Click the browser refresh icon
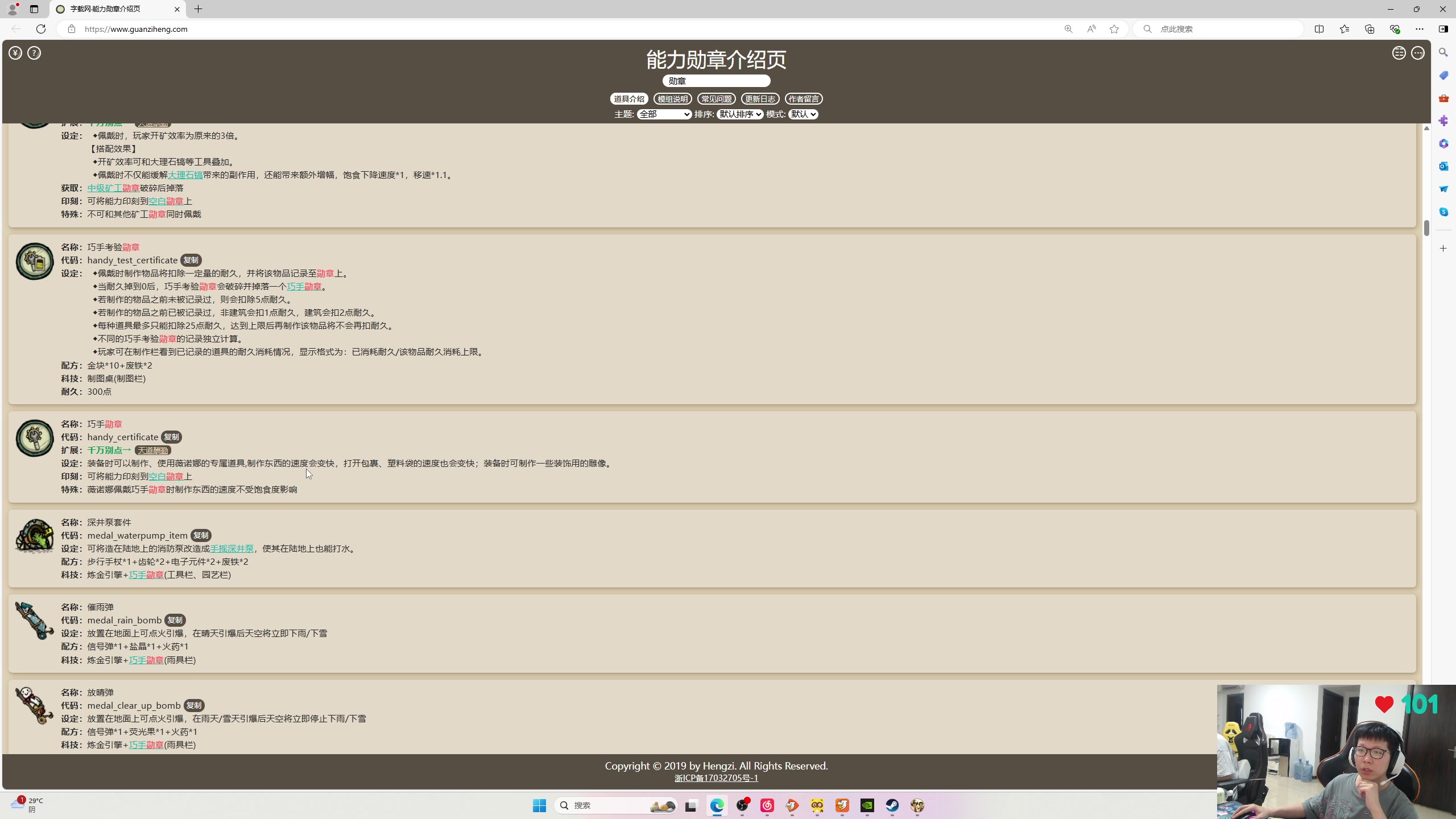The height and width of the screenshot is (819, 1456). [x=41, y=29]
